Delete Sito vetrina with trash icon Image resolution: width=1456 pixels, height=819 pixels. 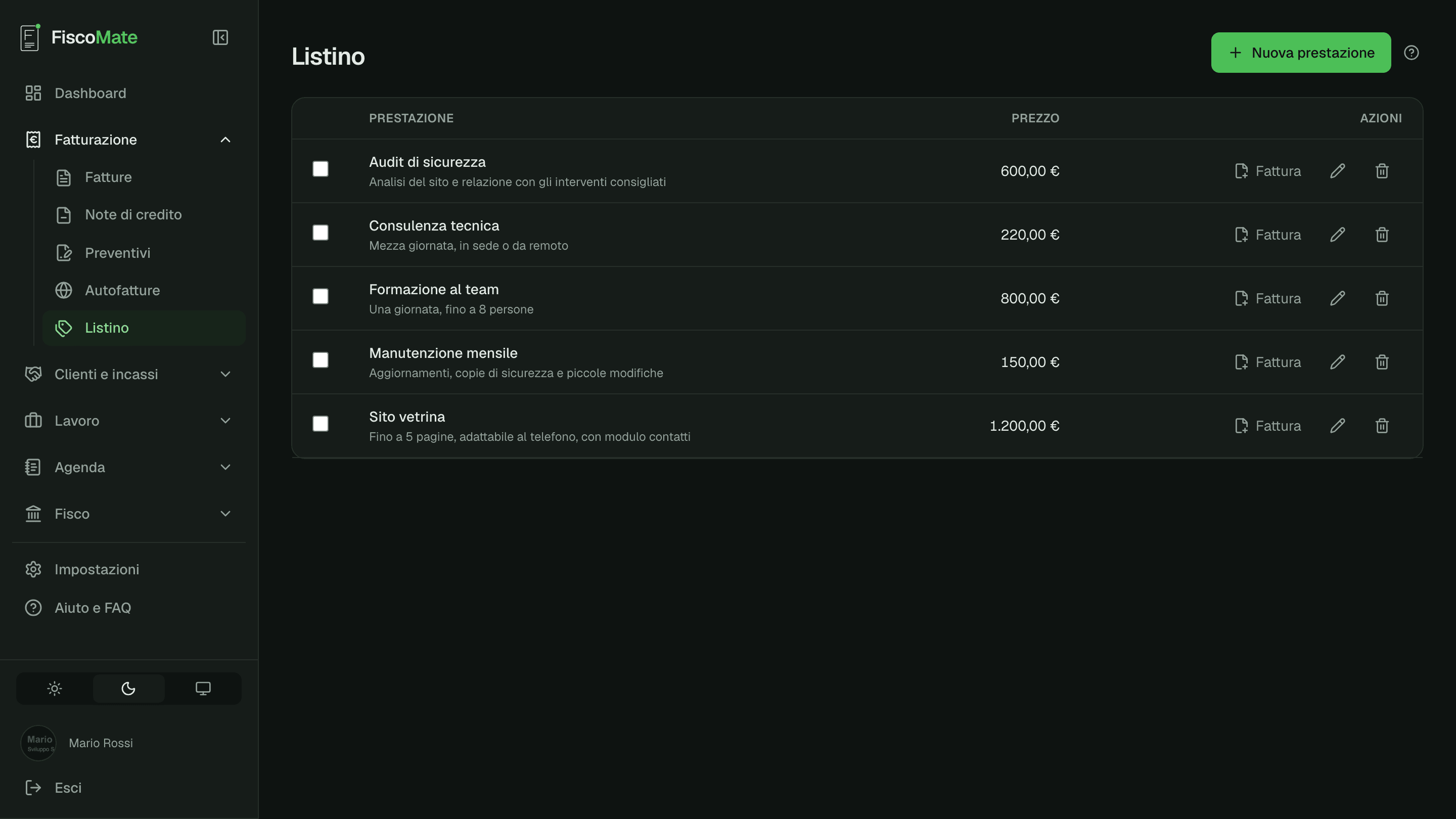pos(1381,426)
